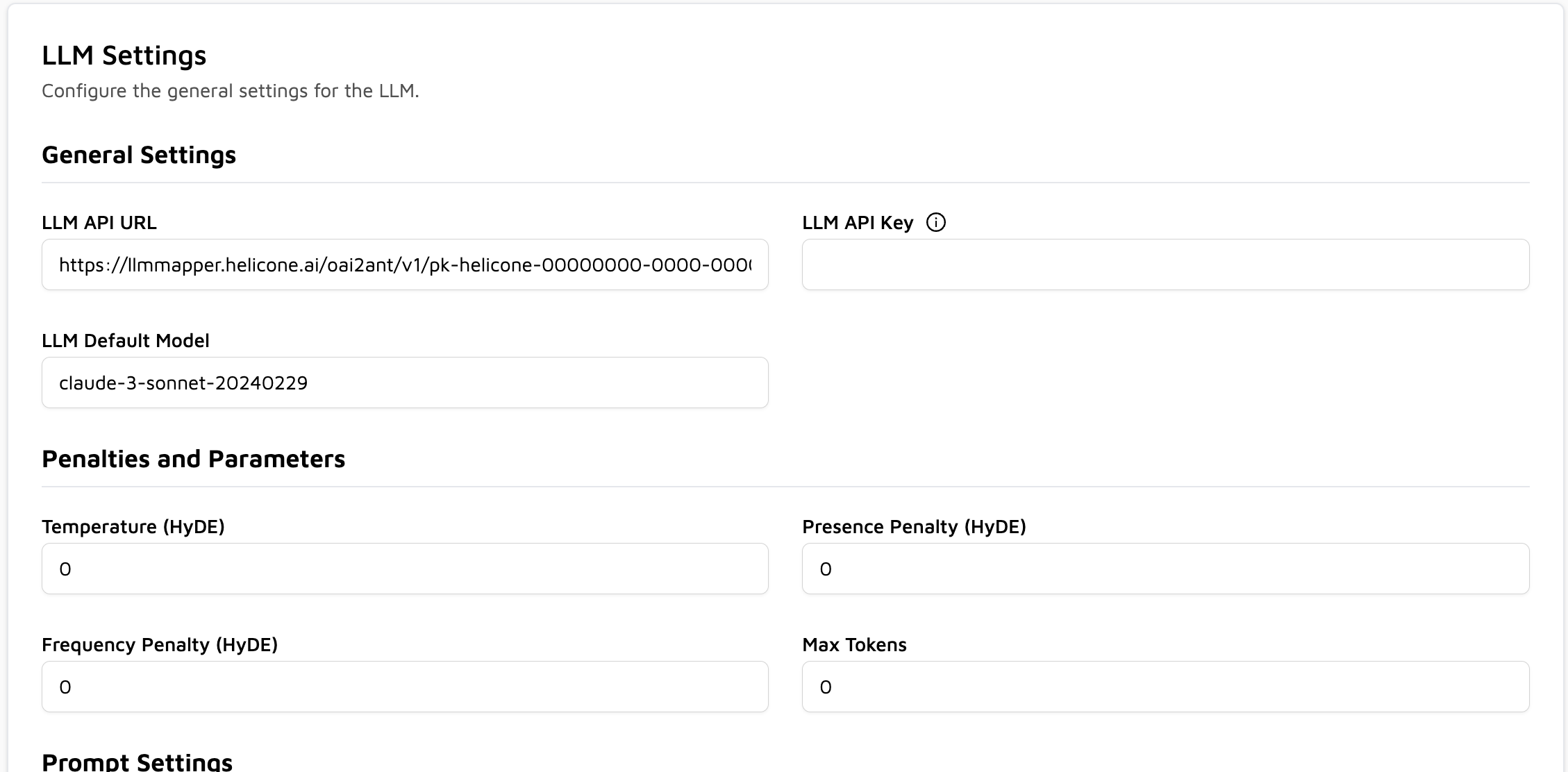Click the LLM API URL label
The height and width of the screenshot is (772, 1568).
coord(99,222)
